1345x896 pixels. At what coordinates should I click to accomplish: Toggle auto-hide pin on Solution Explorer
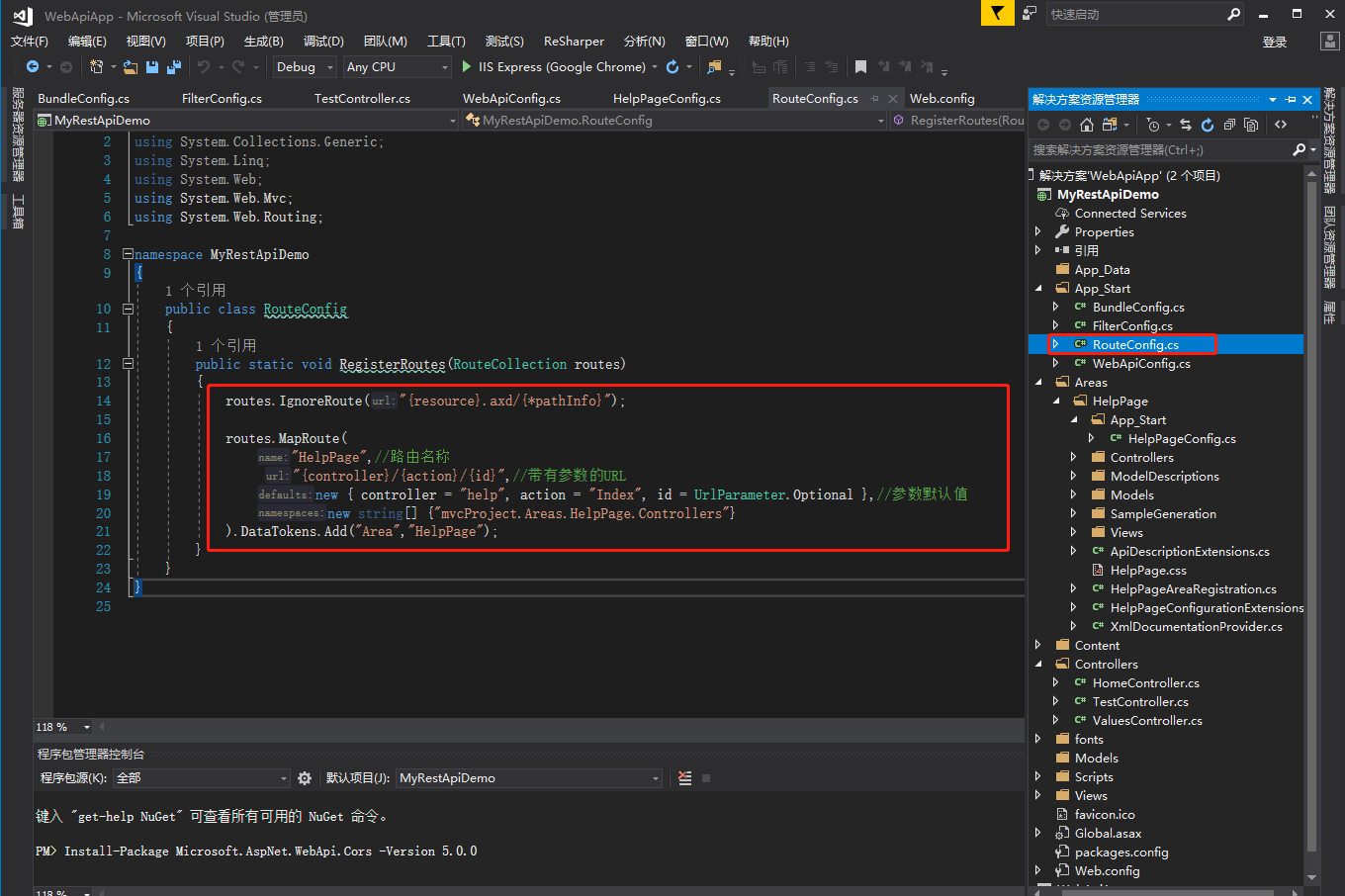pos(1291,100)
